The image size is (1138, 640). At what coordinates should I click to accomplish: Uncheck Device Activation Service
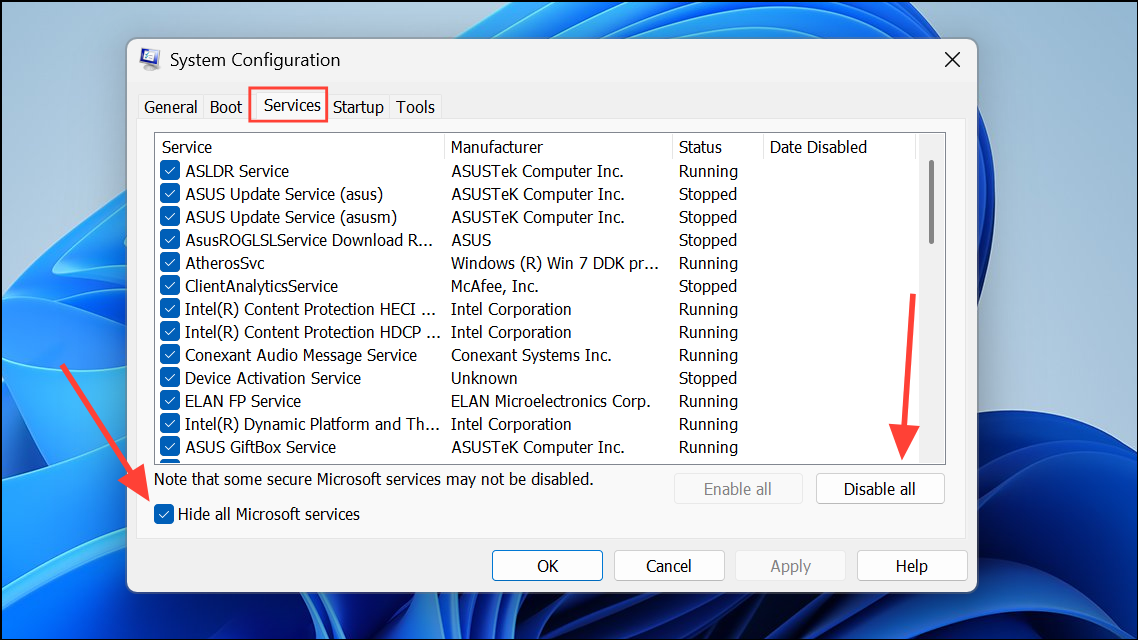point(169,378)
